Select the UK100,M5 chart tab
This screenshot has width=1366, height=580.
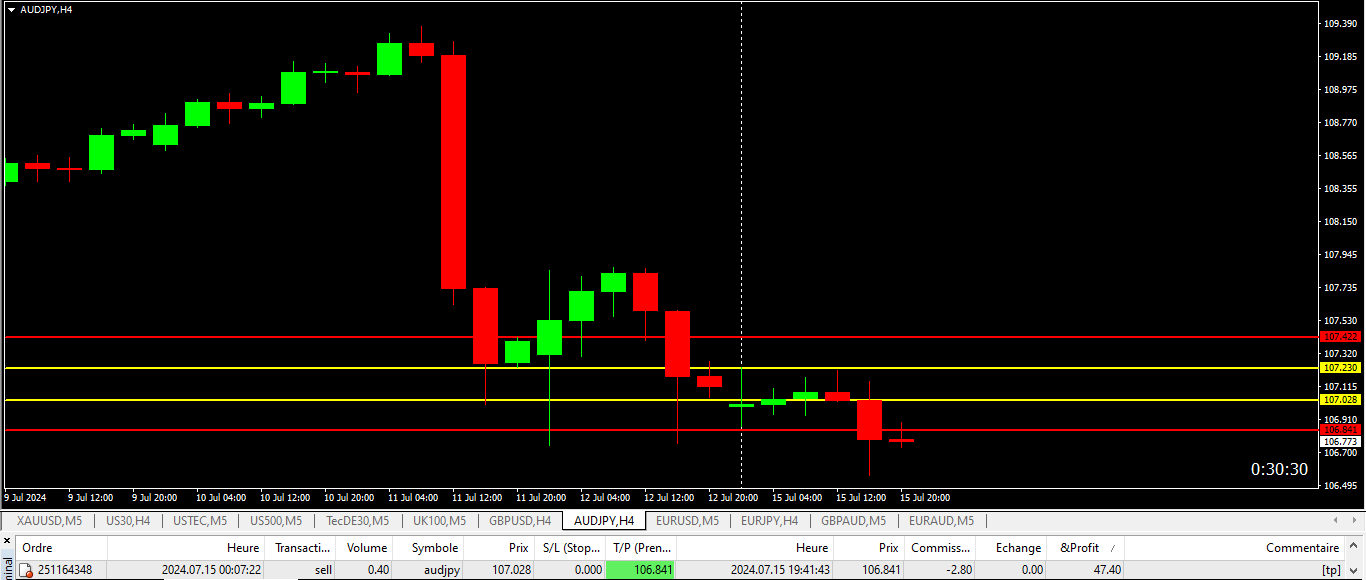(x=439, y=521)
